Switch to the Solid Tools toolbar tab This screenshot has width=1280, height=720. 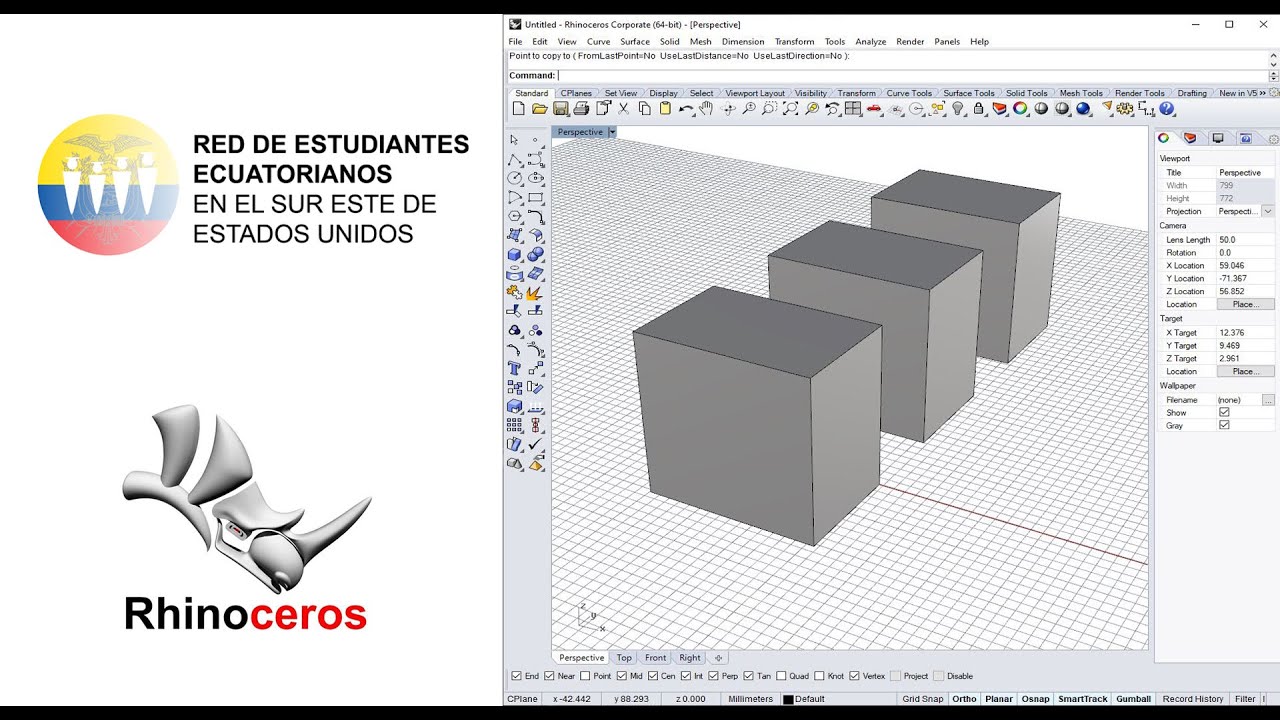(x=1026, y=93)
